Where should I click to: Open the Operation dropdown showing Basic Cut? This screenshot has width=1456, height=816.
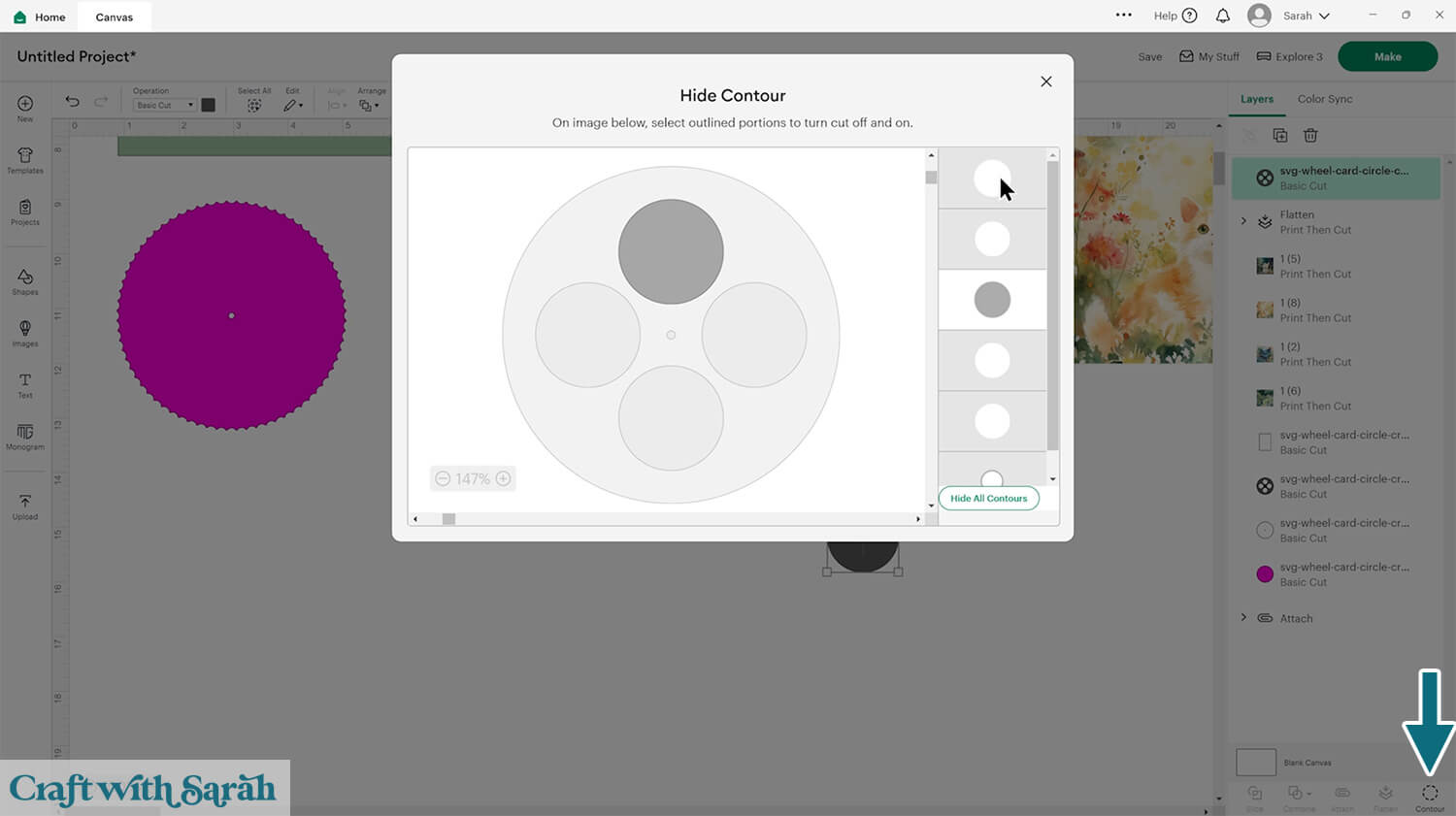164,105
